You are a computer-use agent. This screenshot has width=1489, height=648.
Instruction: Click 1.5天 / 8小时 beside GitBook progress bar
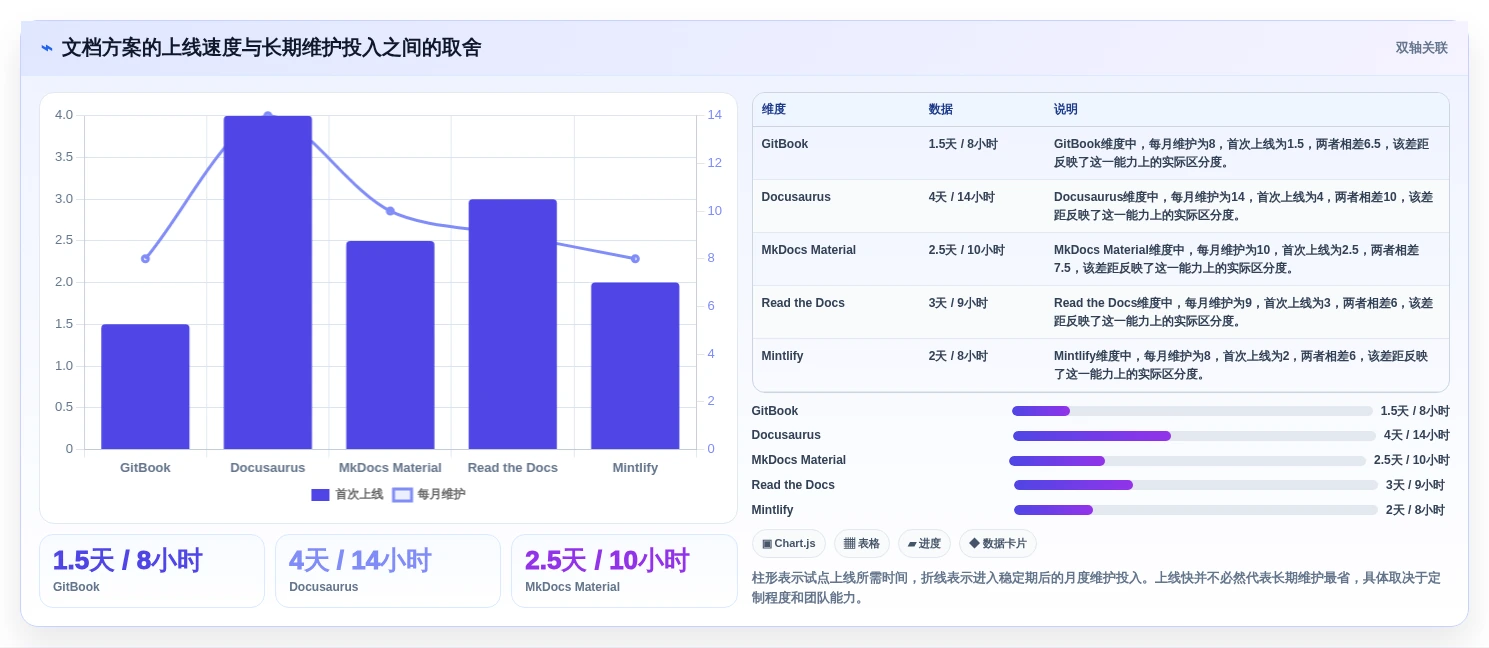click(x=1415, y=411)
